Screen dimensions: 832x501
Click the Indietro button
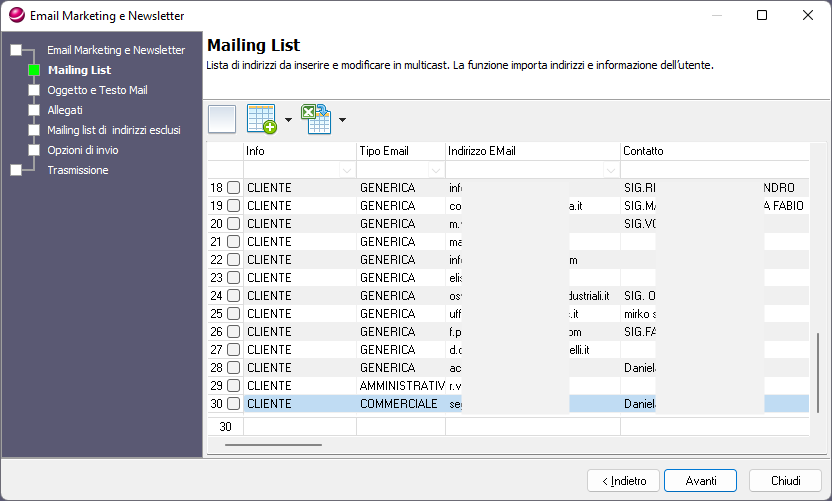click(x=623, y=480)
